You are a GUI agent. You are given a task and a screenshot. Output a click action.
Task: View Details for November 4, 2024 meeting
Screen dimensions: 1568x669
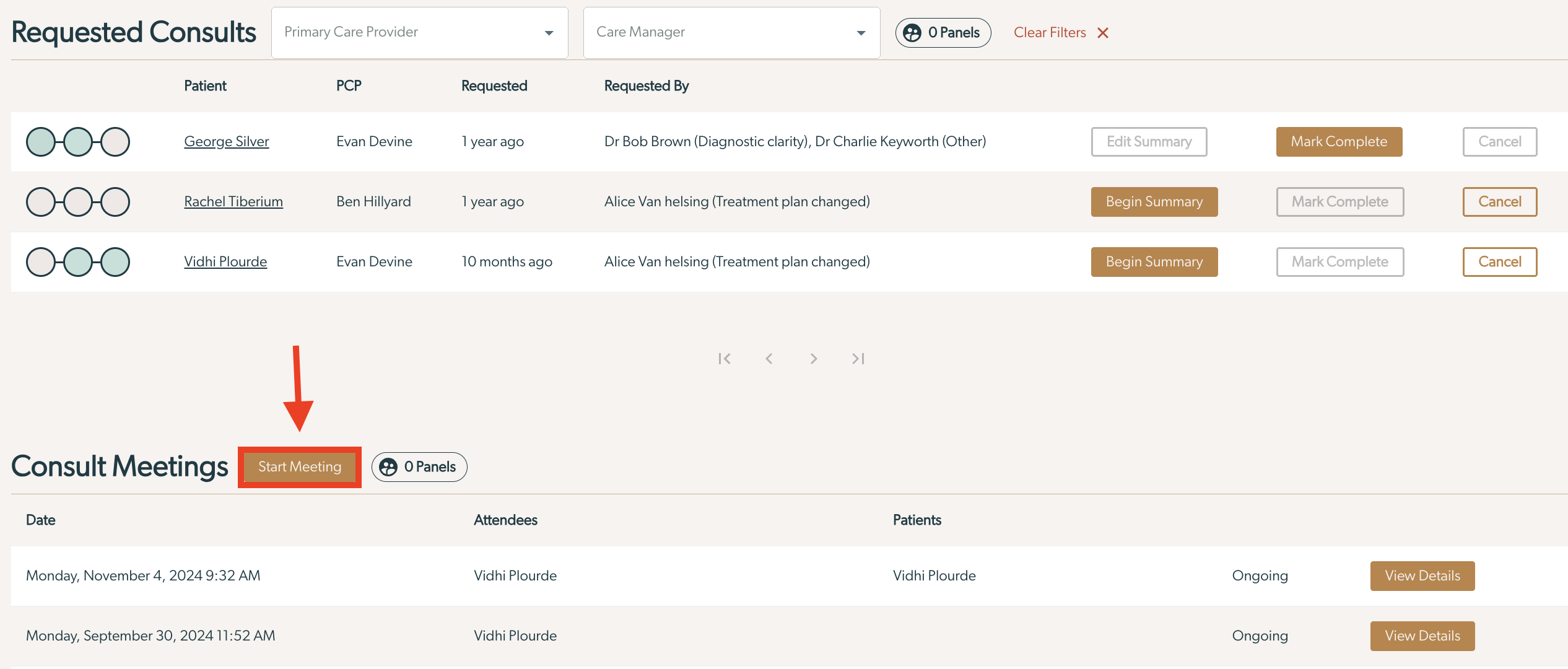tap(1422, 576)
